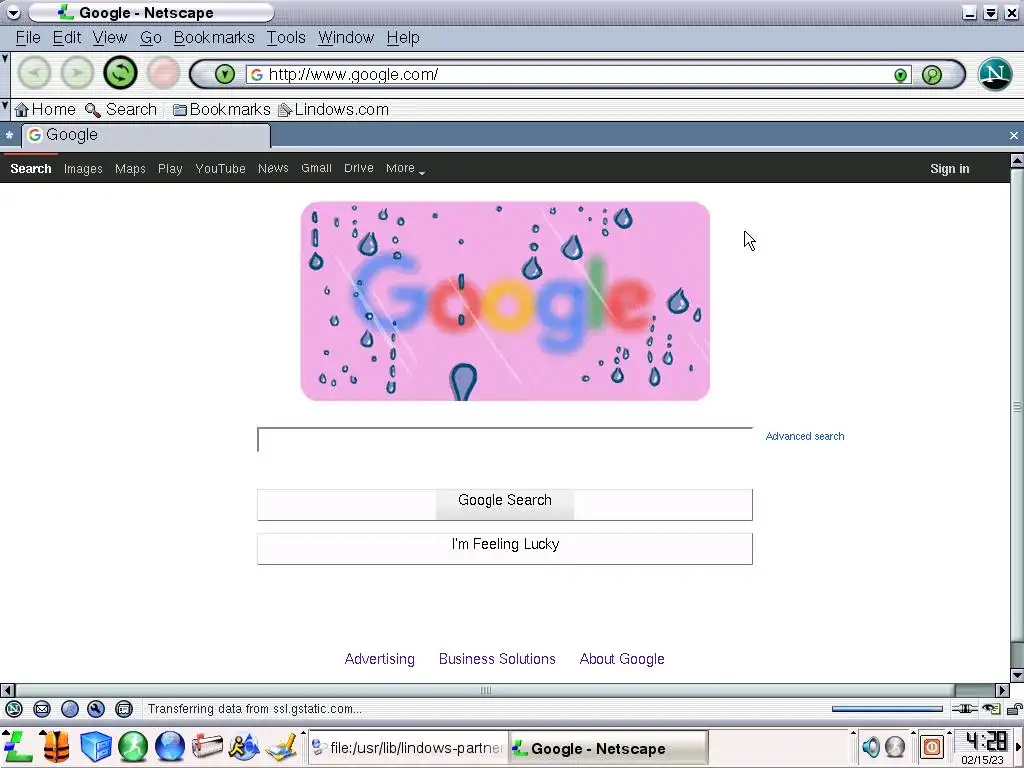Click Sign in on the Google bar
1024x768 pixels.
click(x=950, y=168)
